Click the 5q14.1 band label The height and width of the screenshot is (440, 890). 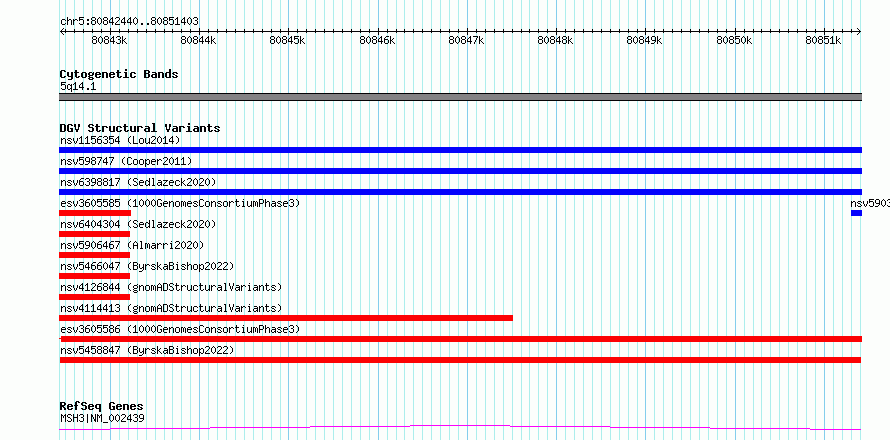pyautogui.click(x=78, y=87)
